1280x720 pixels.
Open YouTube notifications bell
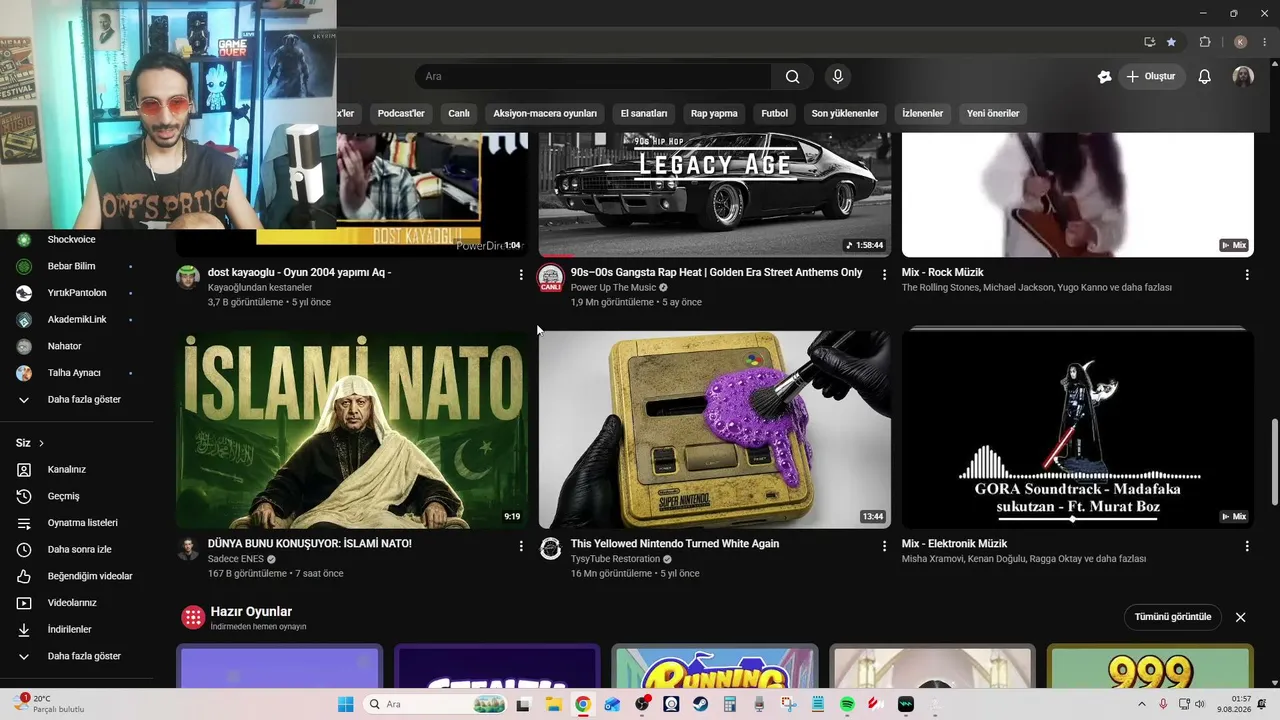1205,77
